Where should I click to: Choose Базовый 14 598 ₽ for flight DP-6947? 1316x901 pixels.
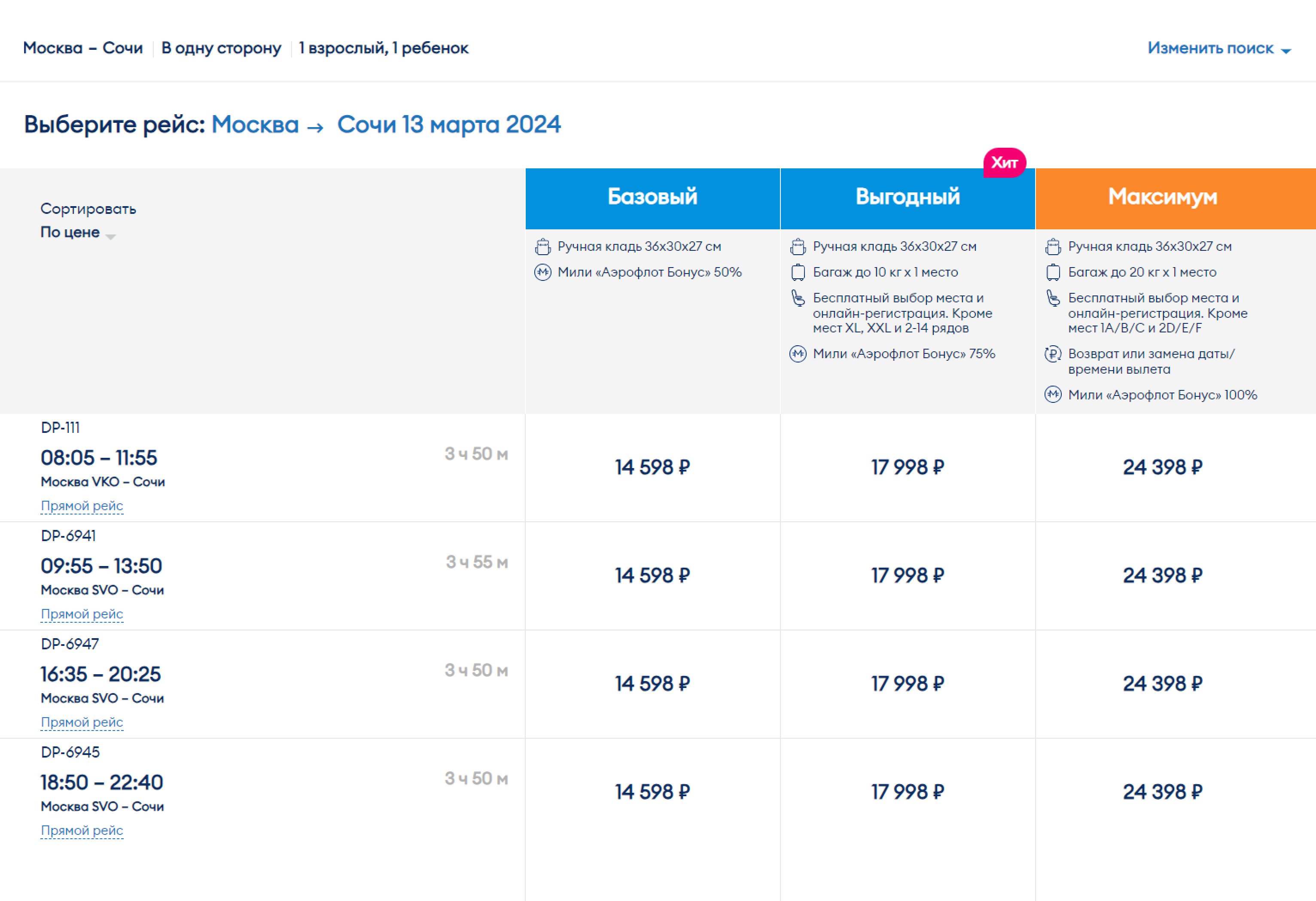(652, 684)
